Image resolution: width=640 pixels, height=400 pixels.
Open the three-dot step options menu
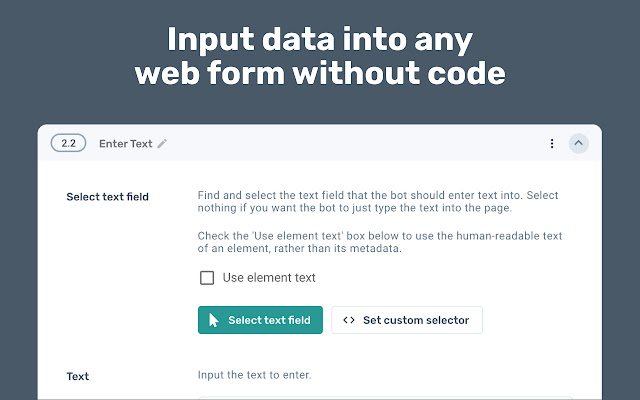552,144
